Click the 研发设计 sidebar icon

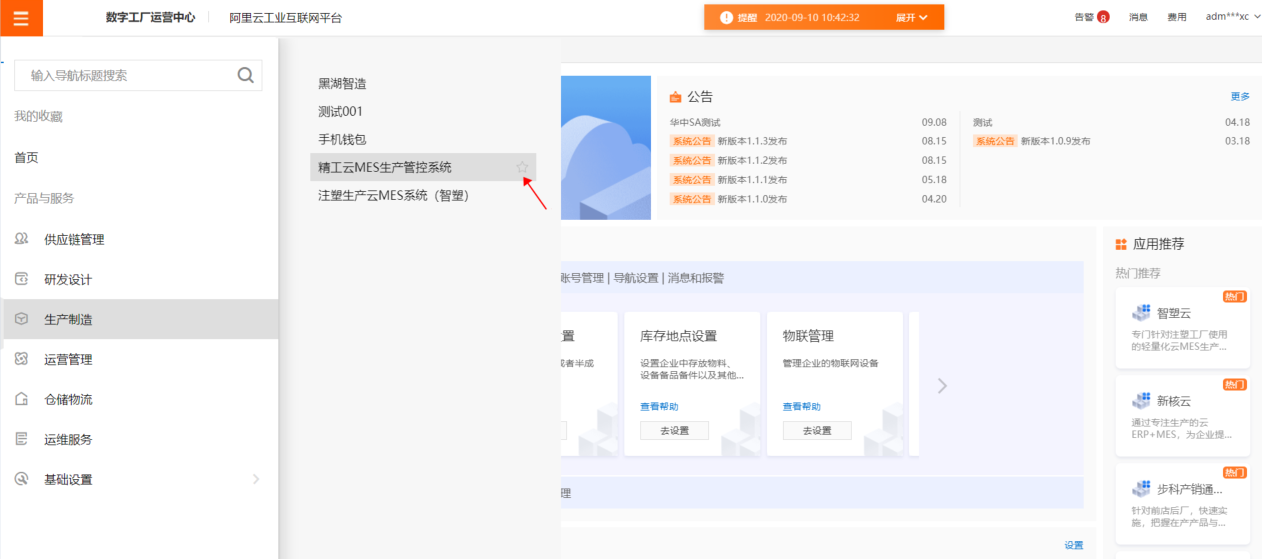(x=22, y=279)
